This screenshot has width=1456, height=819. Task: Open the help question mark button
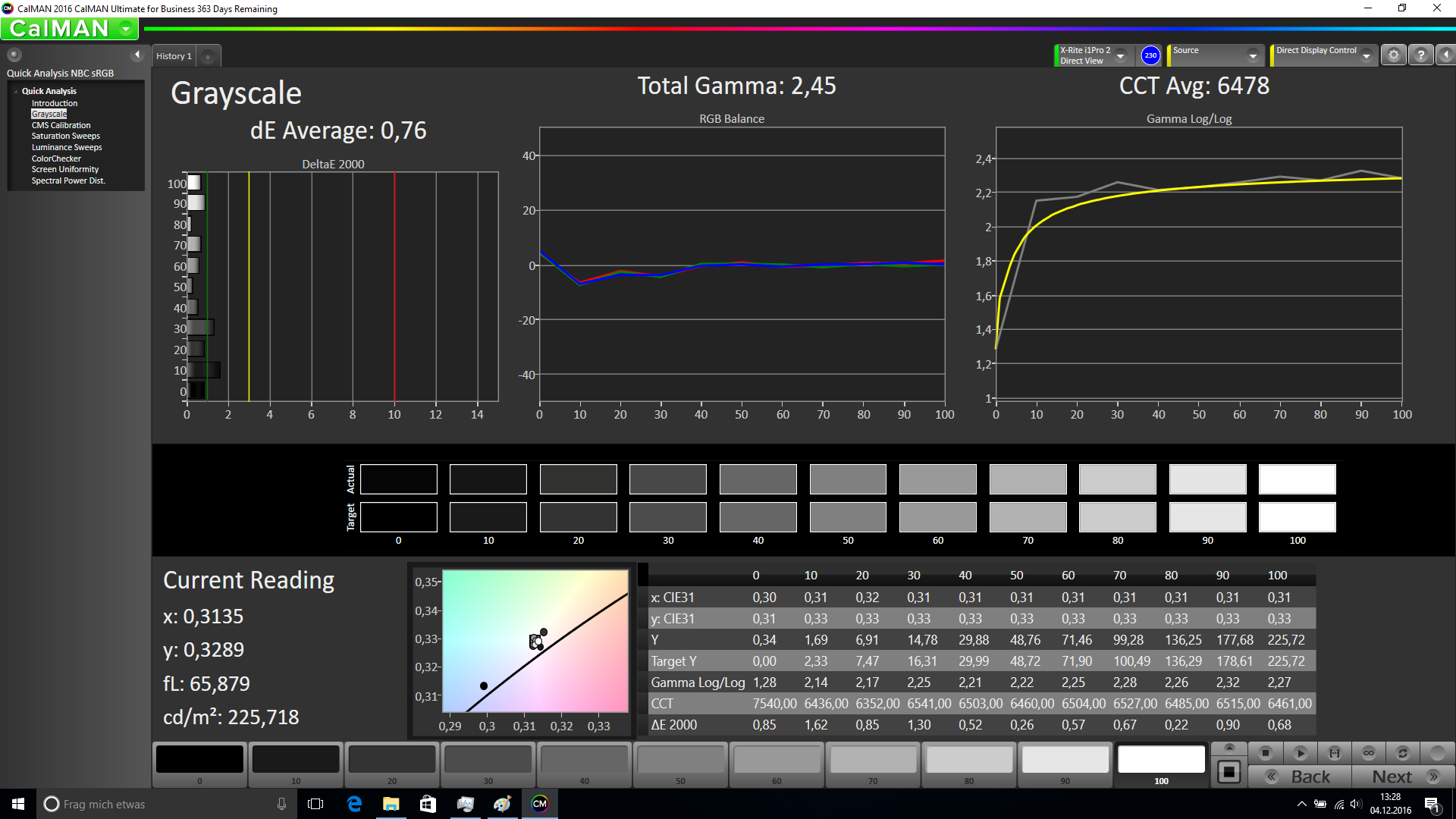pyautogui.click(x=1420, y=55)
